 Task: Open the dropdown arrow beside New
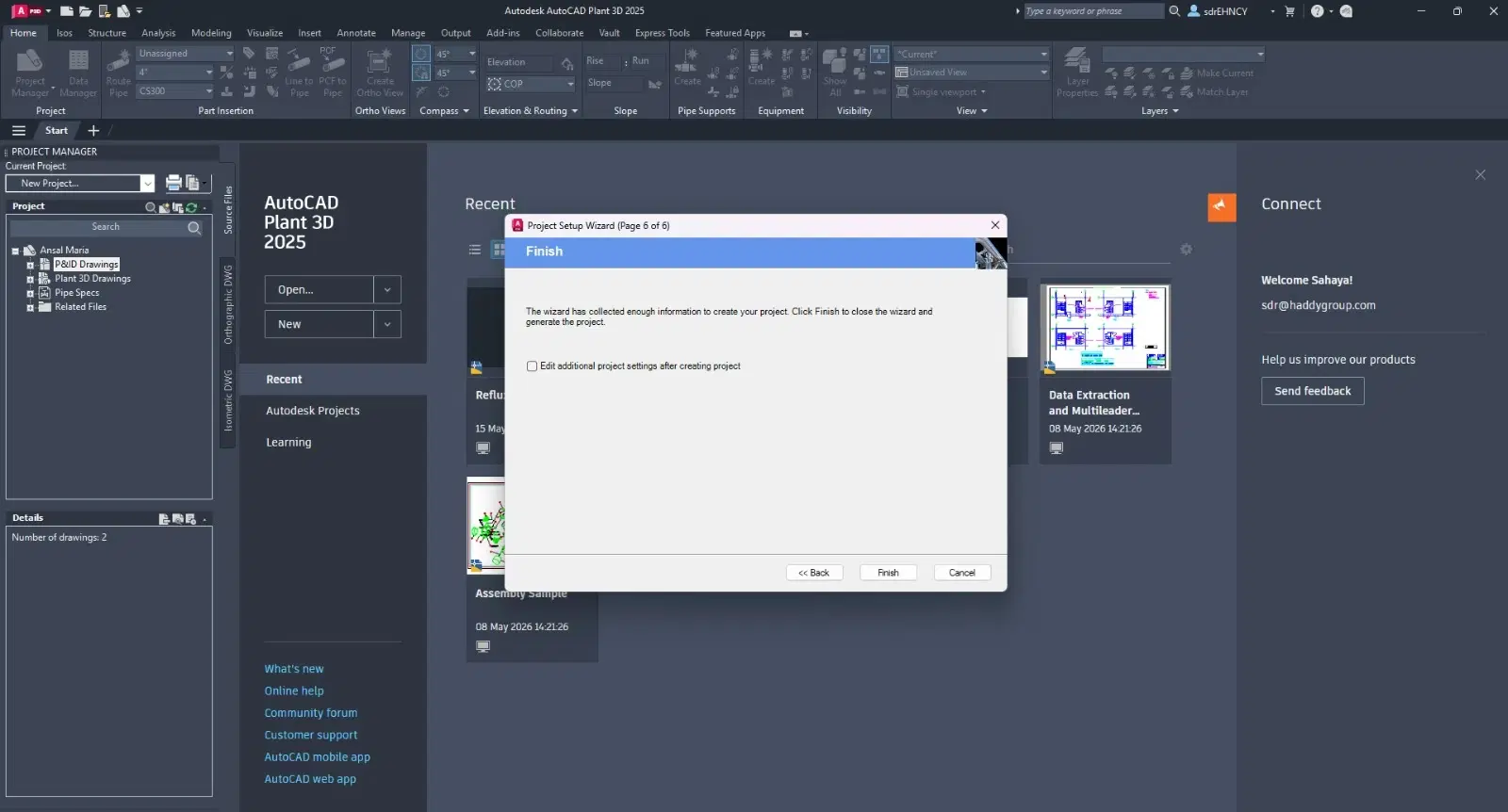coord(387,324)
